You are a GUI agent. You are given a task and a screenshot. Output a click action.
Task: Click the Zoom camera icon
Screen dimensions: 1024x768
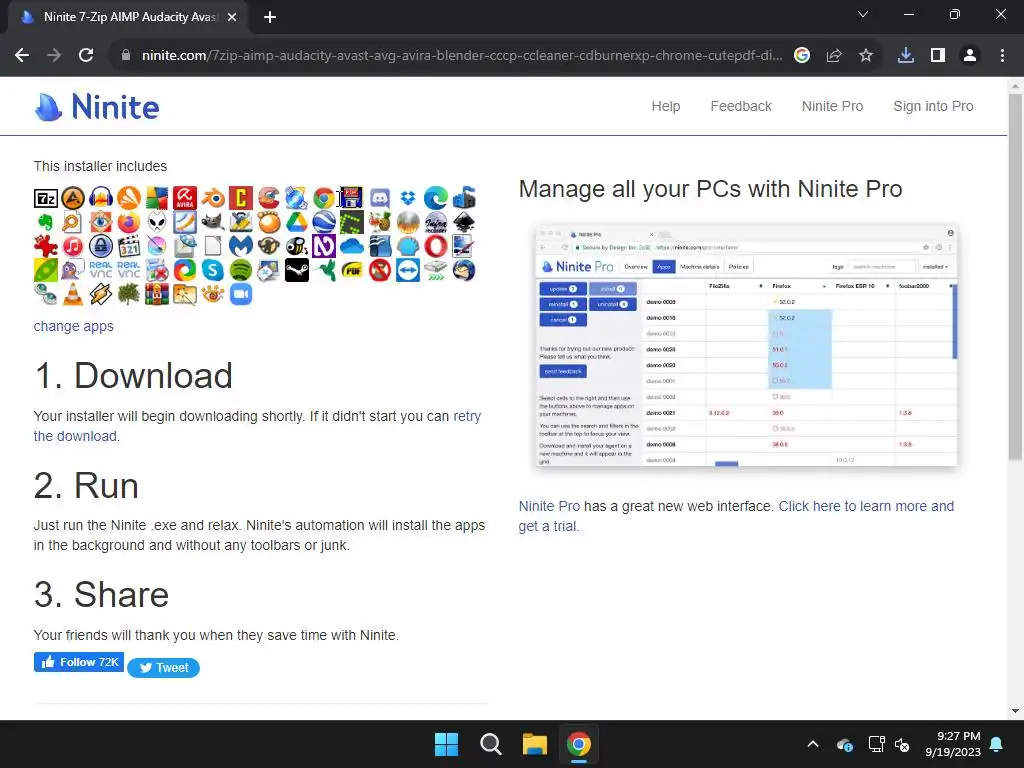pos(240,295)
